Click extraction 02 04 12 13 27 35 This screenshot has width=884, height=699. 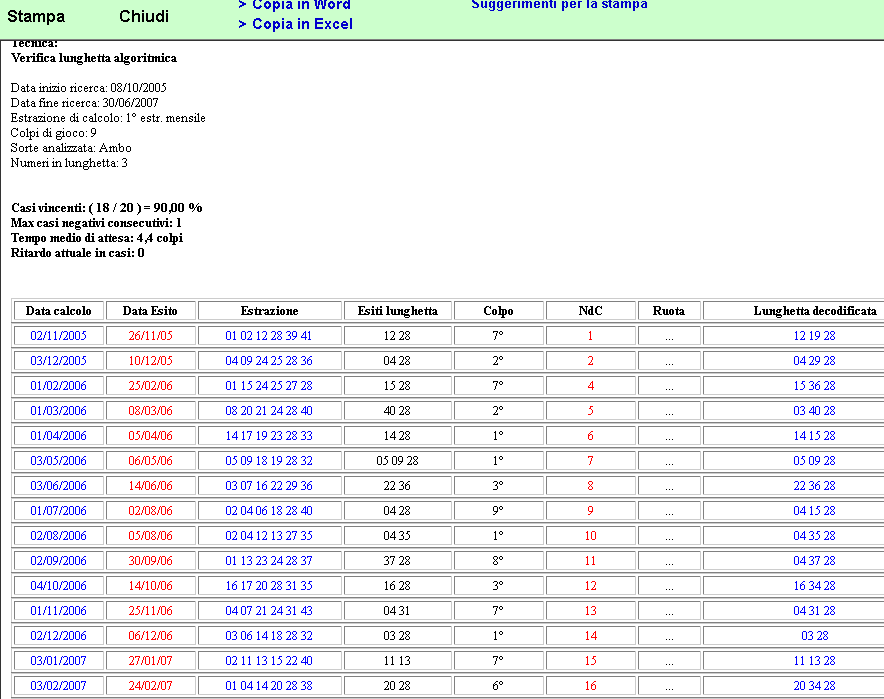tap(269, 536)
